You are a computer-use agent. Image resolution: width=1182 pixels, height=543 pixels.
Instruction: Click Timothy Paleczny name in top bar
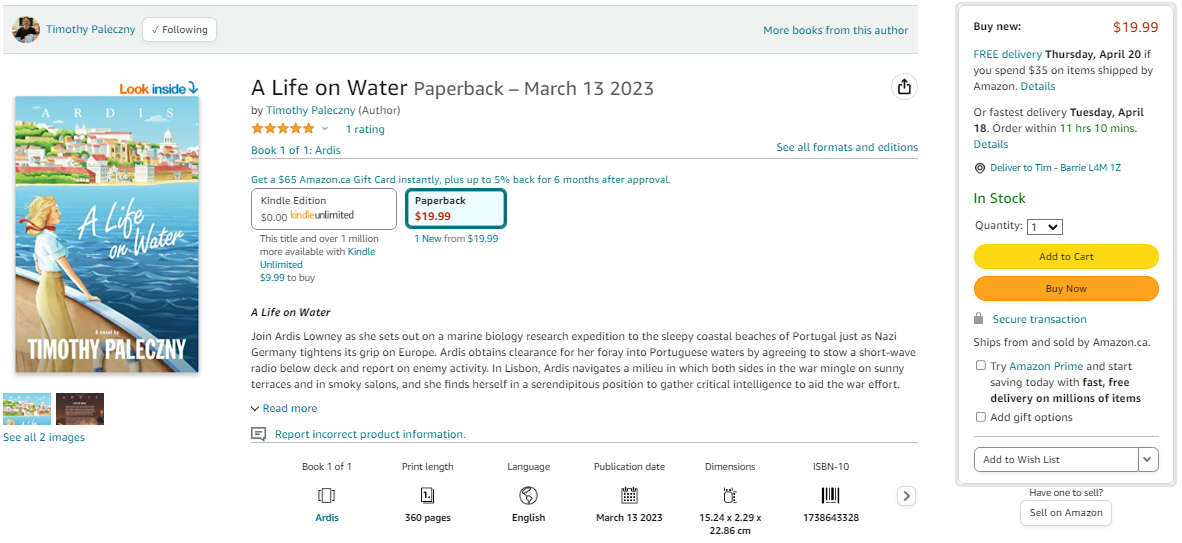[90, 29]
